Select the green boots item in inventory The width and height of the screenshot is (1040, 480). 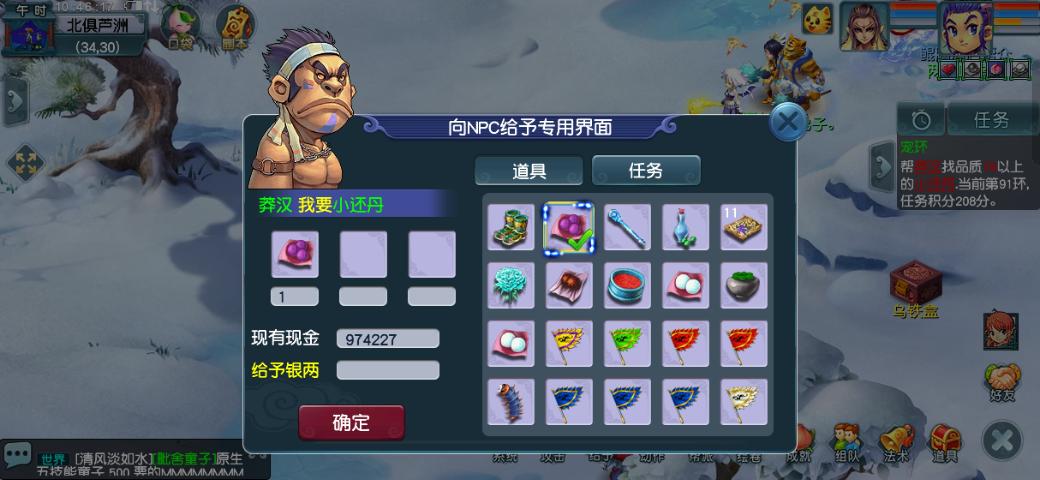[x=511, y=227]
